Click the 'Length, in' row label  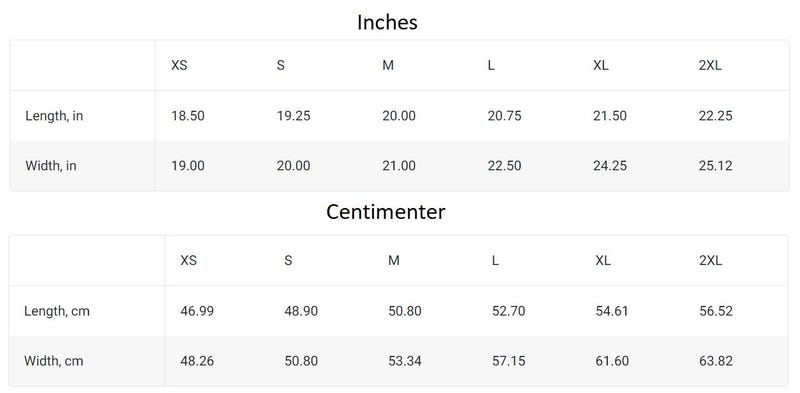coord(54,116)
